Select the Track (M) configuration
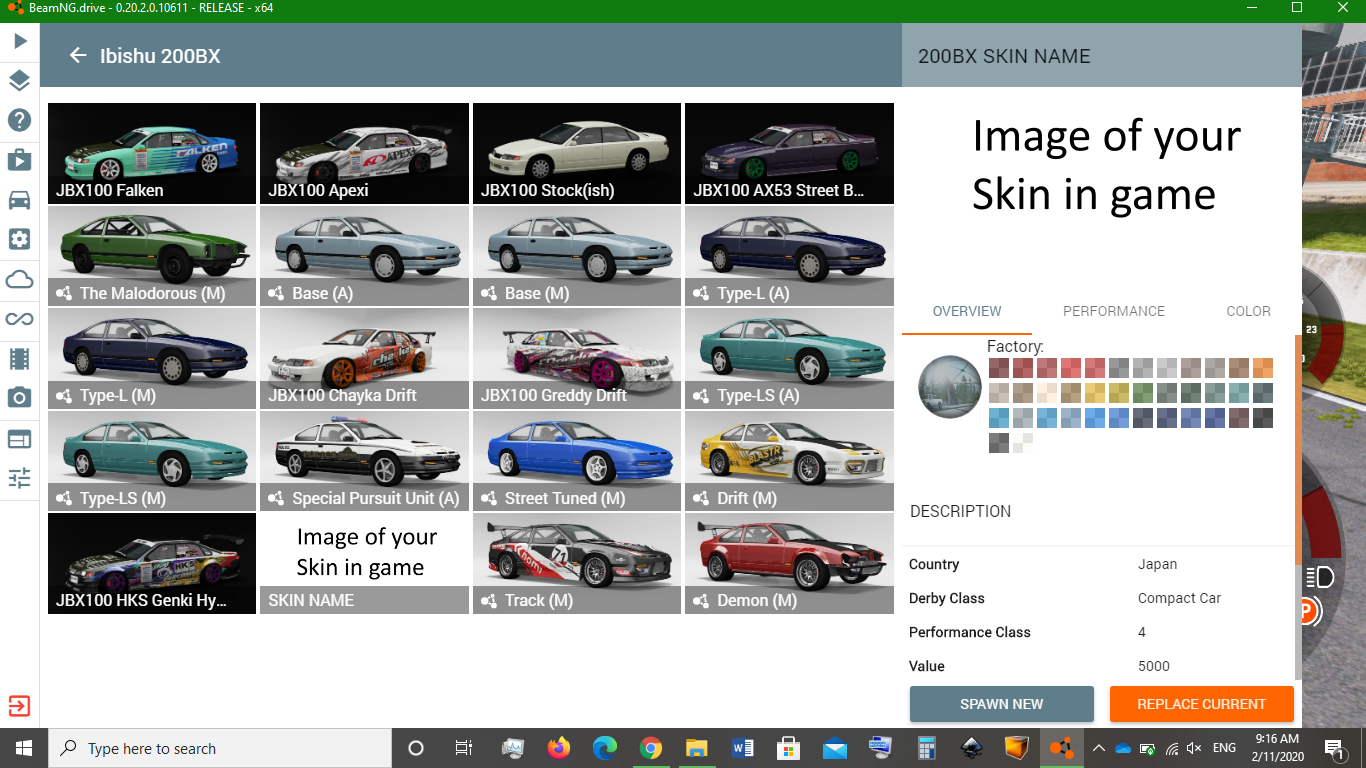 tap(577, 563)
